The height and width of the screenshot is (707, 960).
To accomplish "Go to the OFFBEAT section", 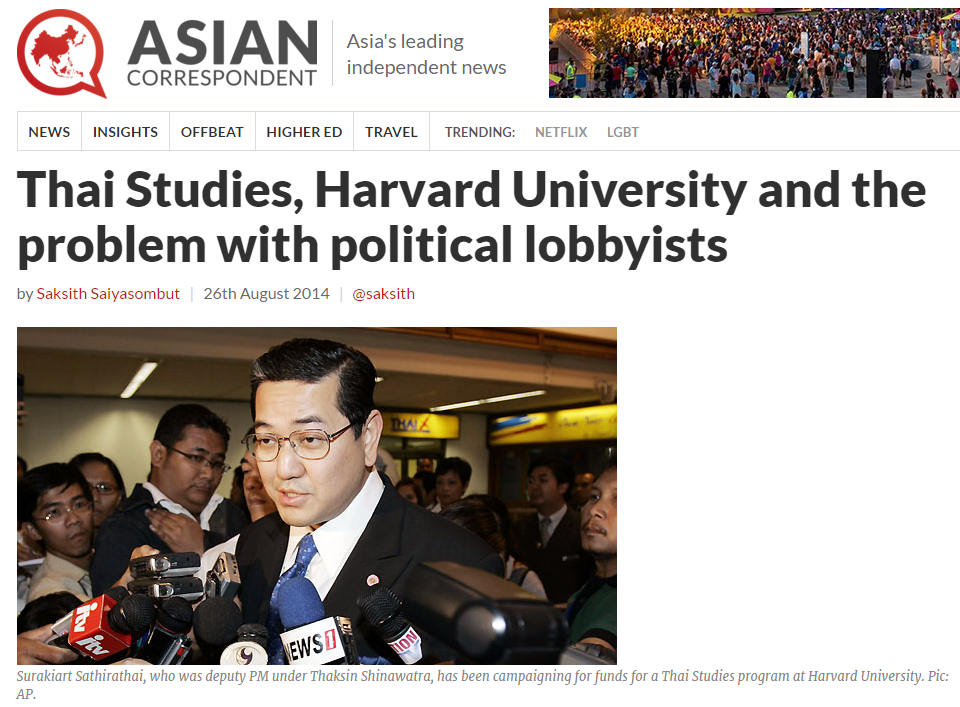I will click(212, 132).
